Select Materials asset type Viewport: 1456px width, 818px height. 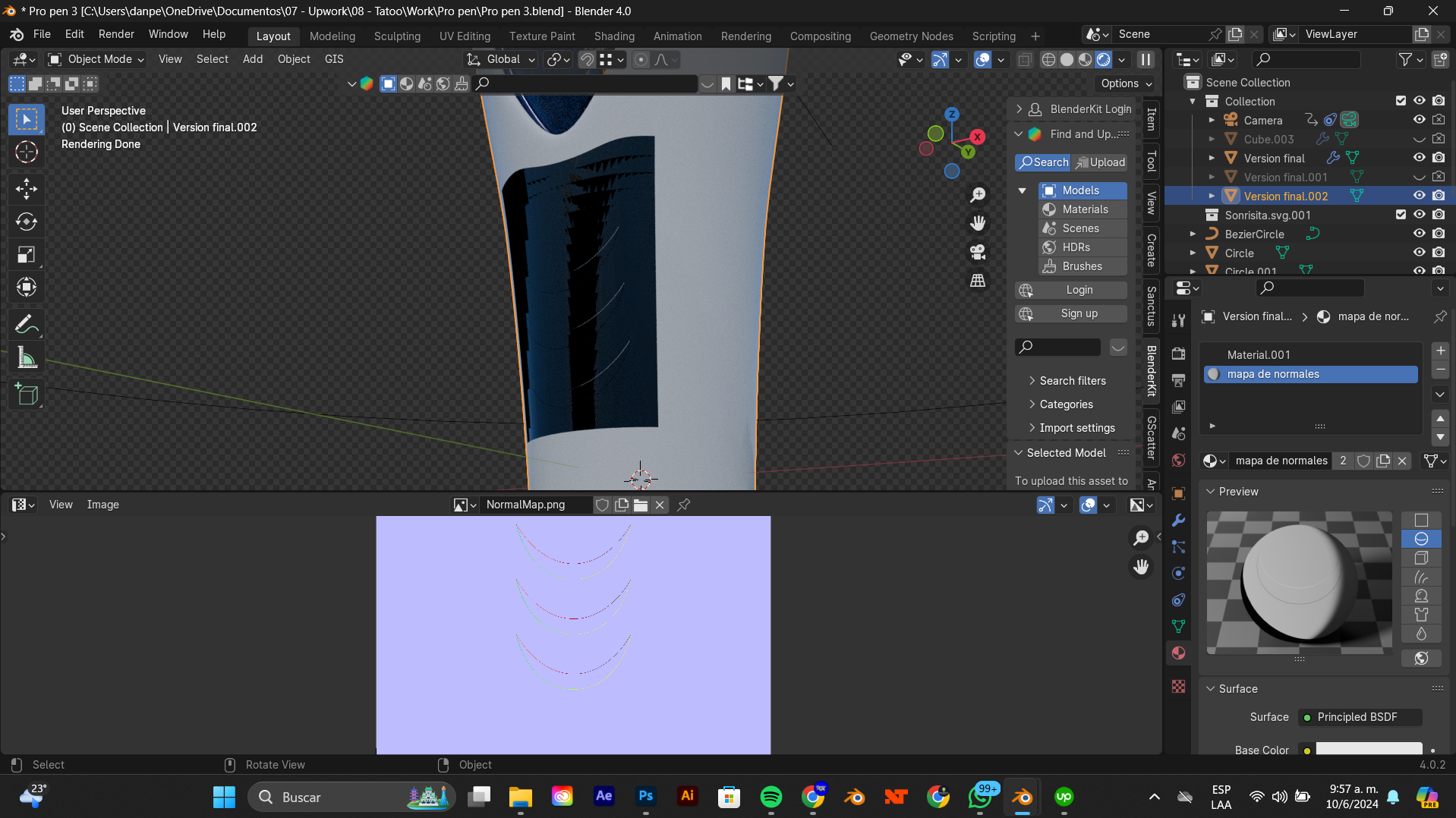coord(1083,209)
